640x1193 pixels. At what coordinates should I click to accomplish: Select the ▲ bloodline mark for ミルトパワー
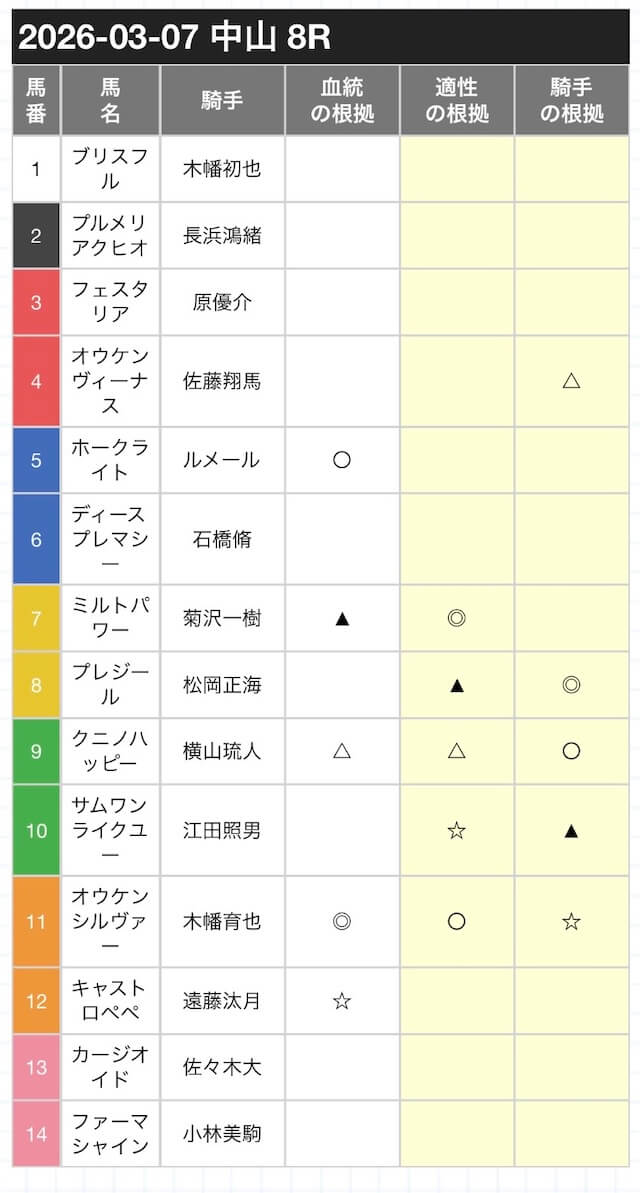click(x=342, y=618)
